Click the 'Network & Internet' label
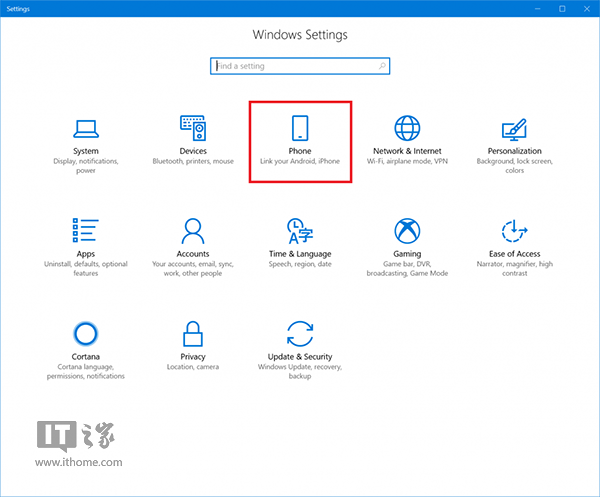The height and width of the screenshot is (497, 600). coord(407,151)
